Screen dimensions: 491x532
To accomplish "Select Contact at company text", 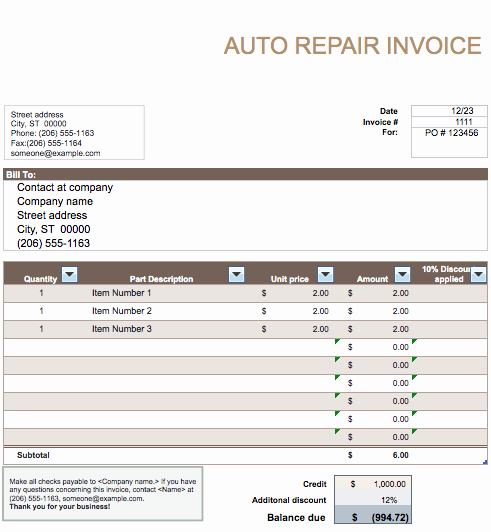I will 65,187.
